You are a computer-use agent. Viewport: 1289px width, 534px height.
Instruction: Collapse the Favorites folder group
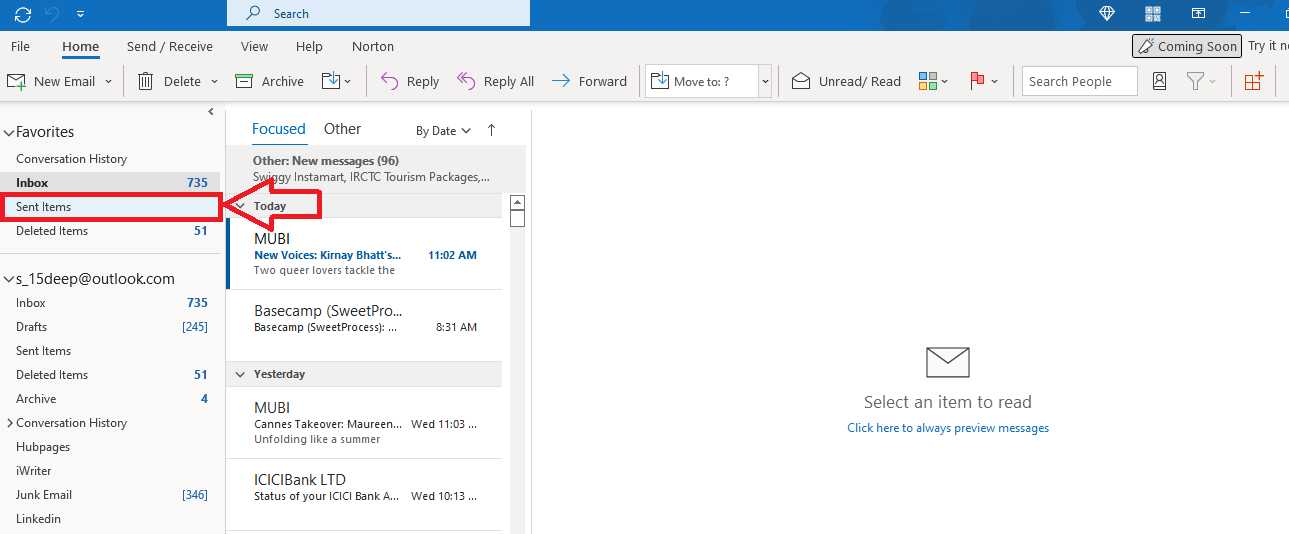click(x=9, y=132)
